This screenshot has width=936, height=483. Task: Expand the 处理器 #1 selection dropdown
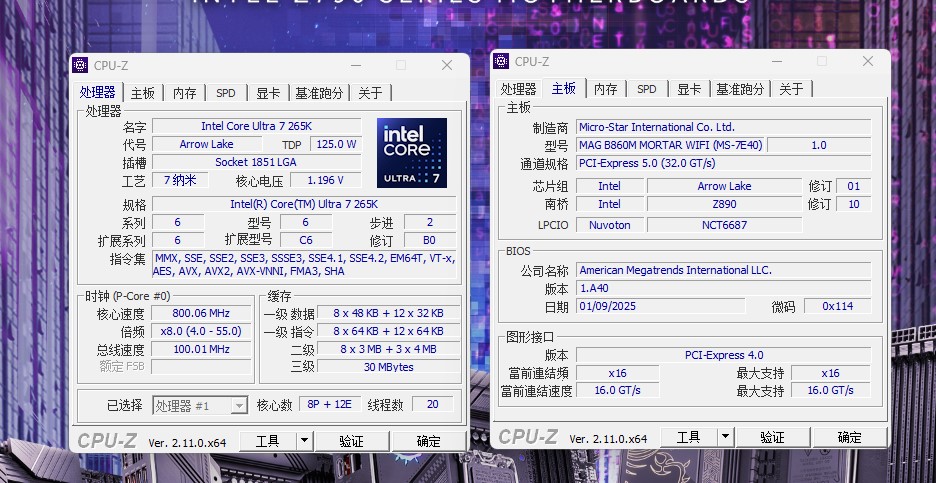click(x=239, y=405)
